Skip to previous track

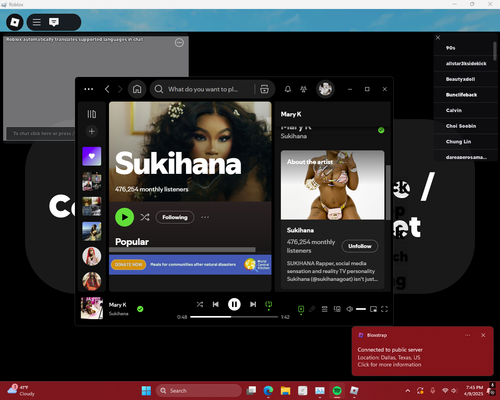click(x=216, y=304)
